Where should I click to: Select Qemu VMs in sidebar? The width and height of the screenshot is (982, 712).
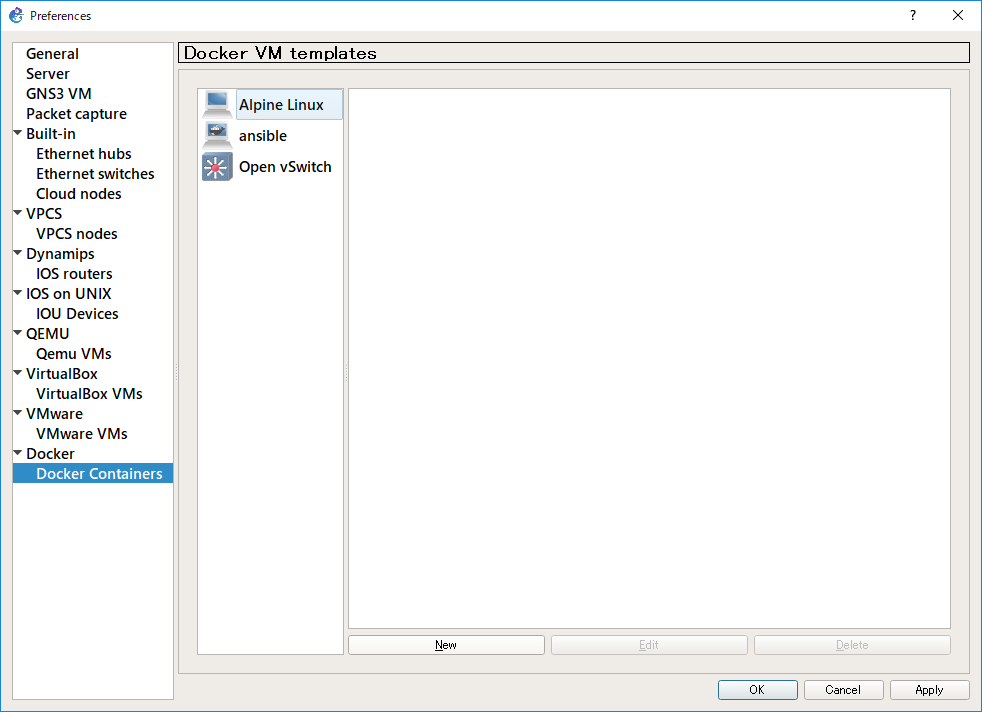pyautogui.click(x=73, y=354)
